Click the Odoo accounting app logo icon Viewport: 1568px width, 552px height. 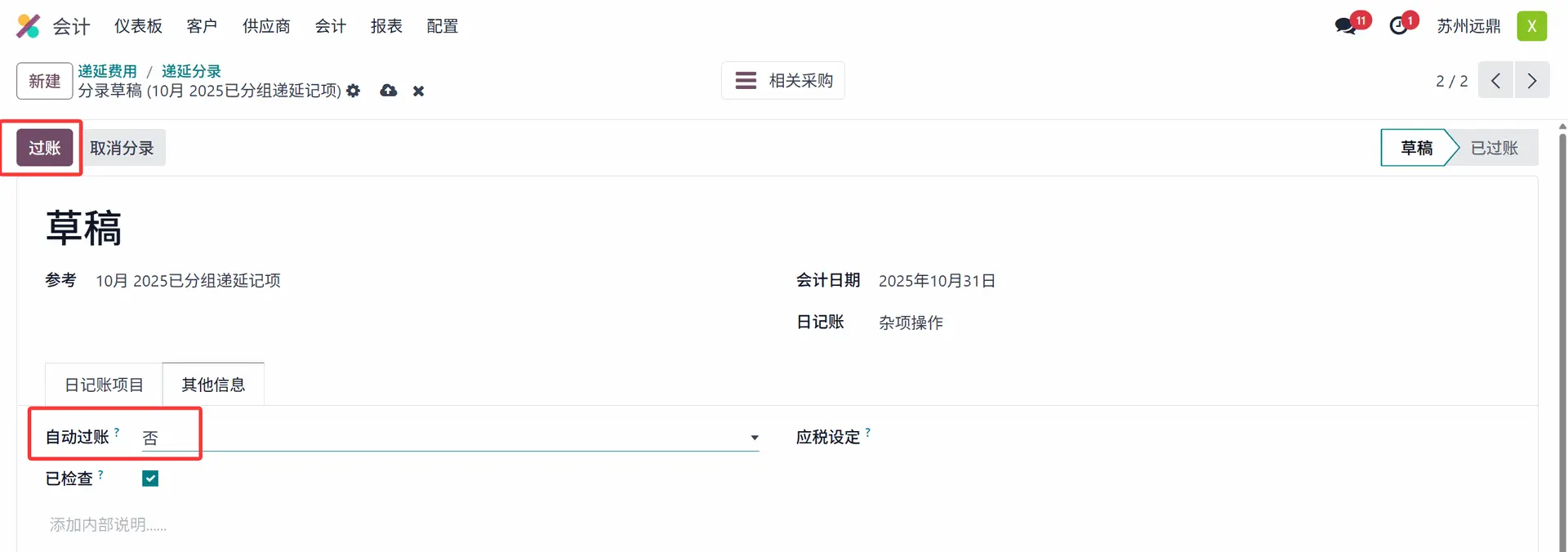28,26
